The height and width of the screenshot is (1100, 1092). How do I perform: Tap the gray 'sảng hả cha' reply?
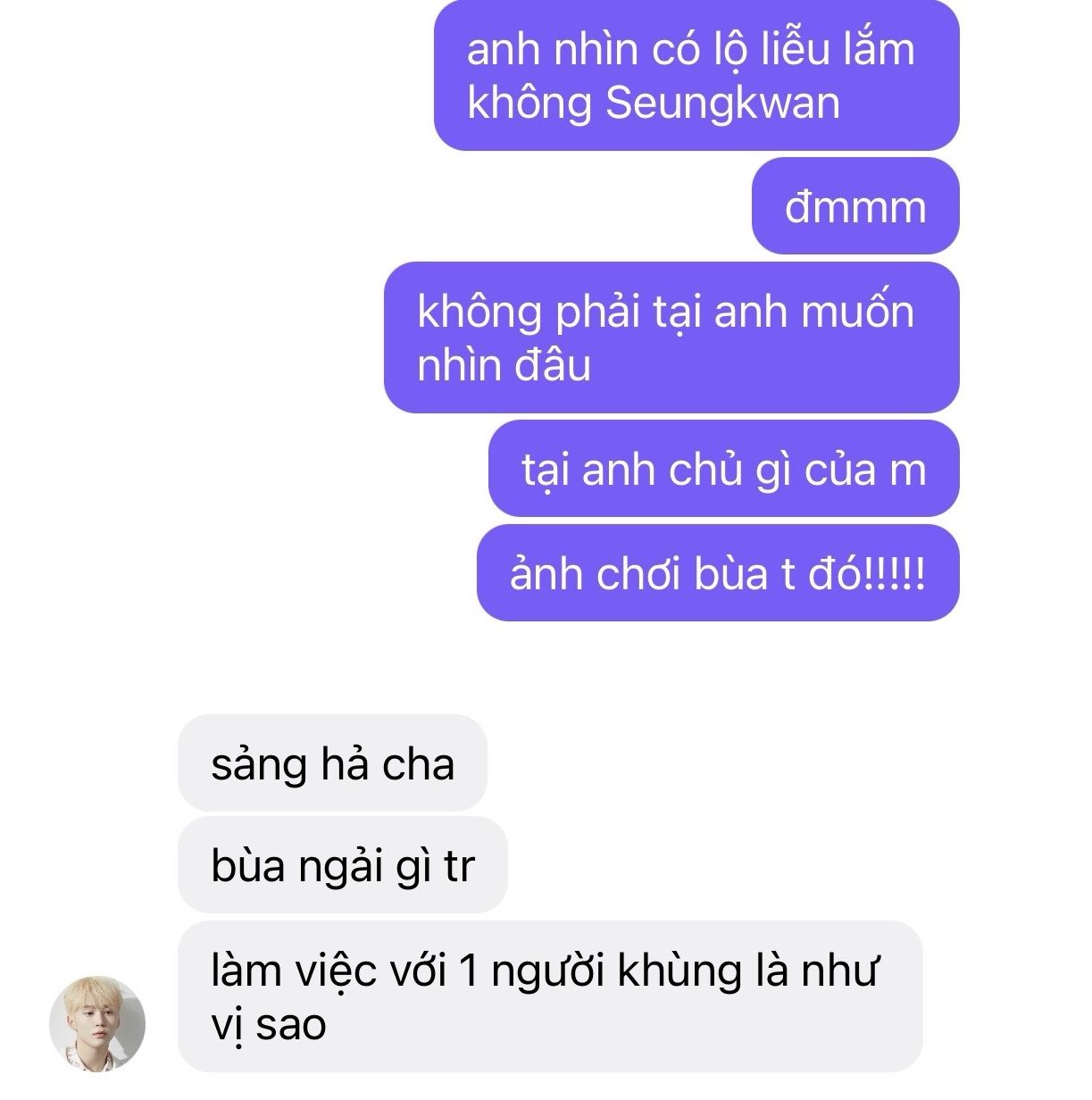[x=332, y=763]
